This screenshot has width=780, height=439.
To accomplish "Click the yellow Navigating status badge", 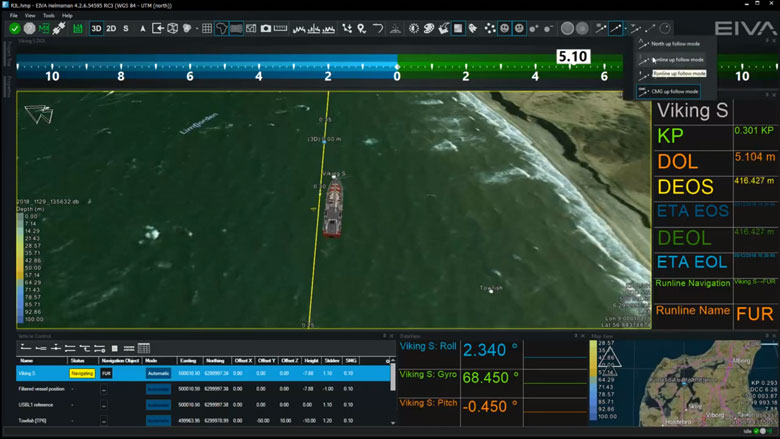I will click(82, 373).
